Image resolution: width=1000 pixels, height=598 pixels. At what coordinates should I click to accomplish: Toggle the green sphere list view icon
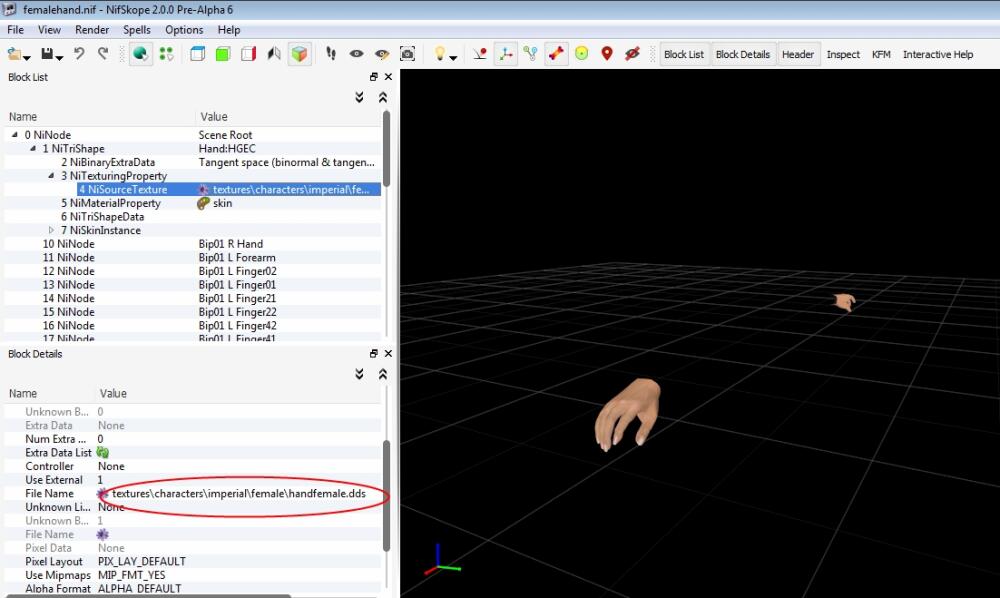140,54
